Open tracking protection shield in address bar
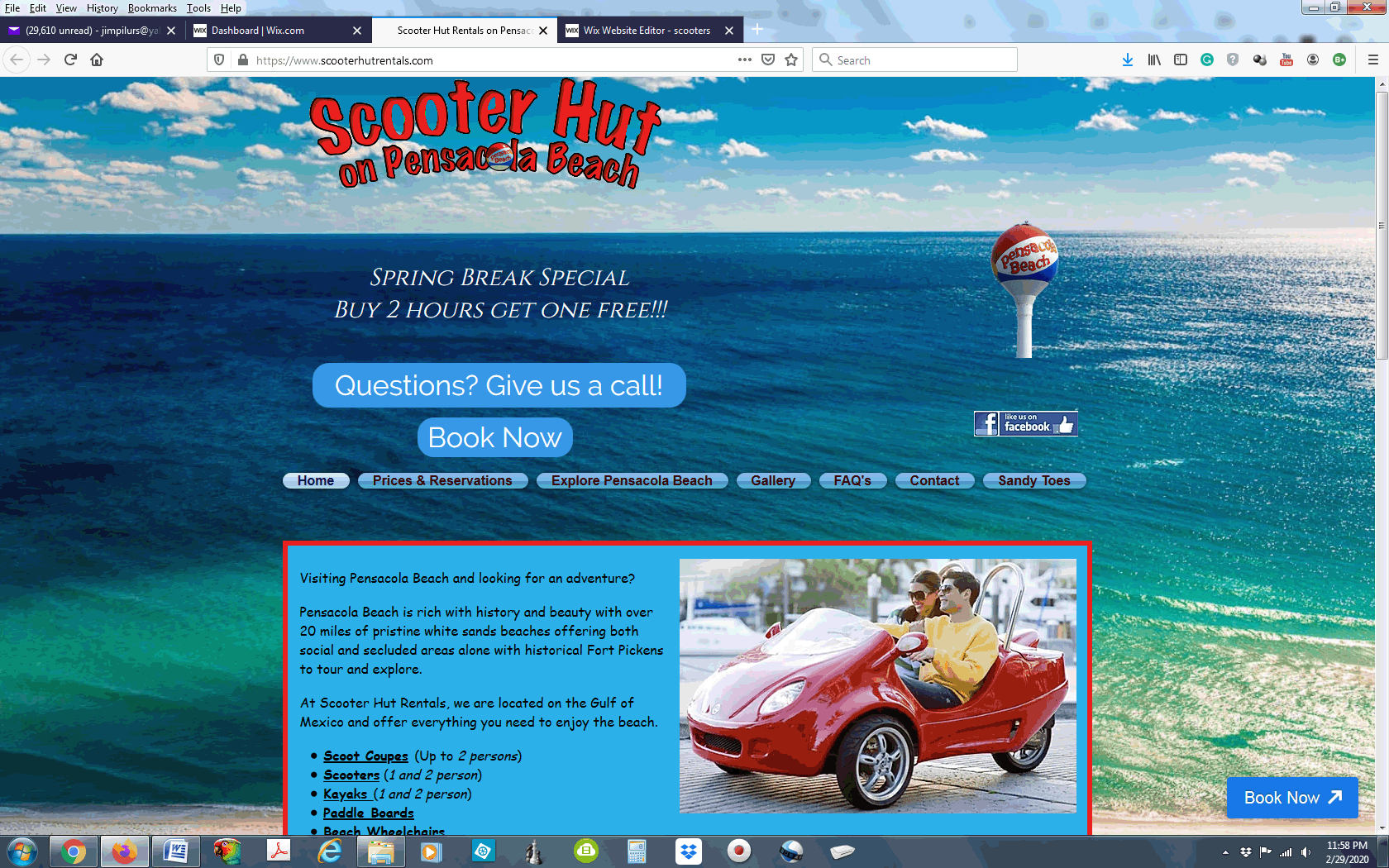 click(219, 60)
